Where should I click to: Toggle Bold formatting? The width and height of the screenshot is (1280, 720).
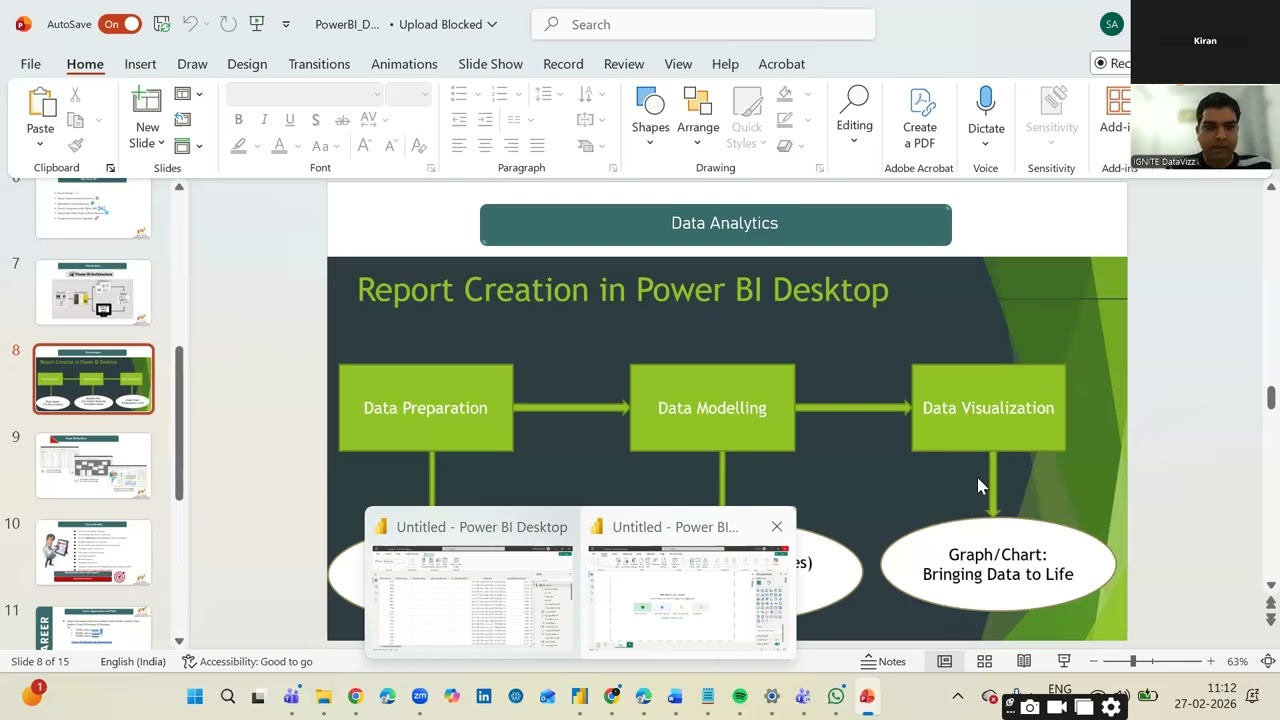238,119
